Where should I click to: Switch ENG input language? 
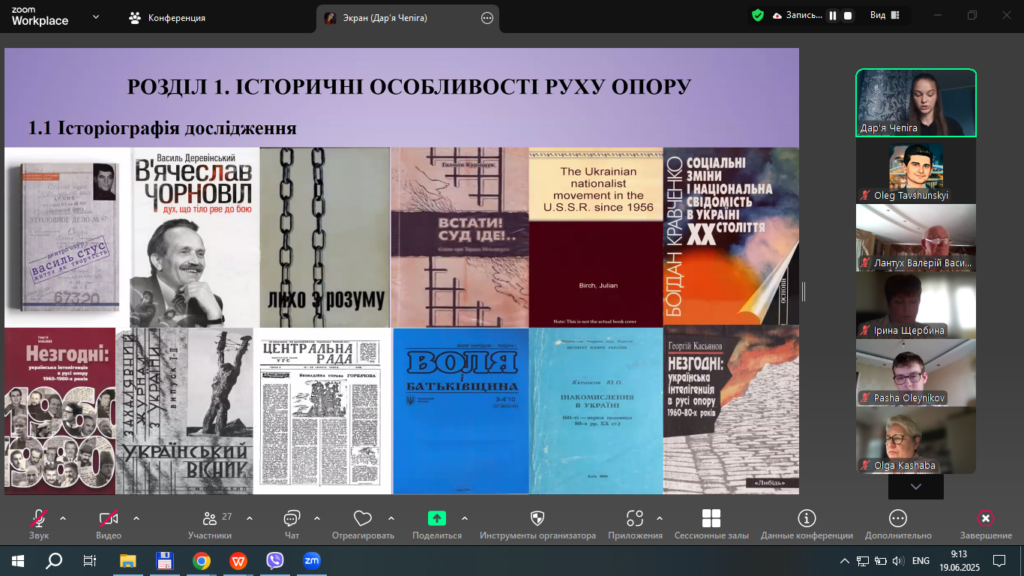(921, 560)
